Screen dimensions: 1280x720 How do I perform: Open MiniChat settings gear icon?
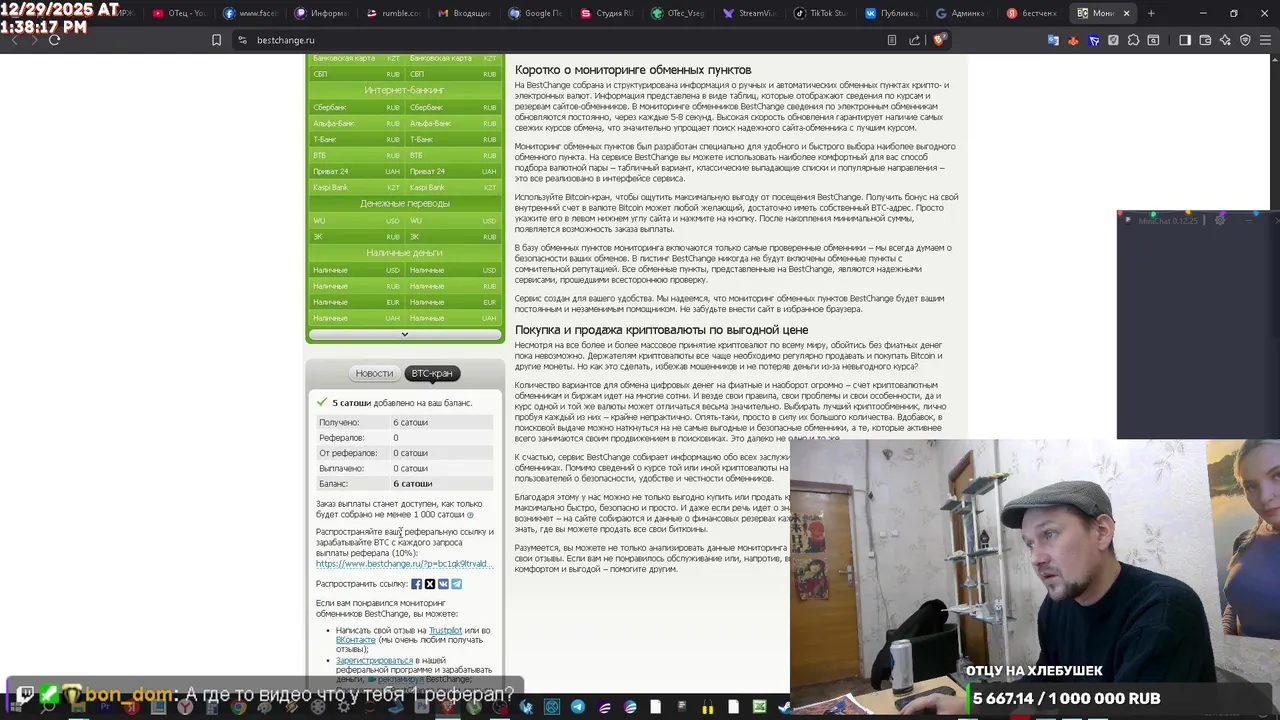coord(1219,220)
